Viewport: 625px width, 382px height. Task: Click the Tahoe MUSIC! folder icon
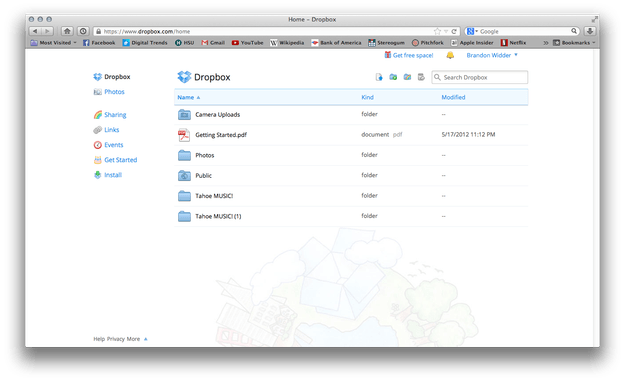click(x=184, y=196)
